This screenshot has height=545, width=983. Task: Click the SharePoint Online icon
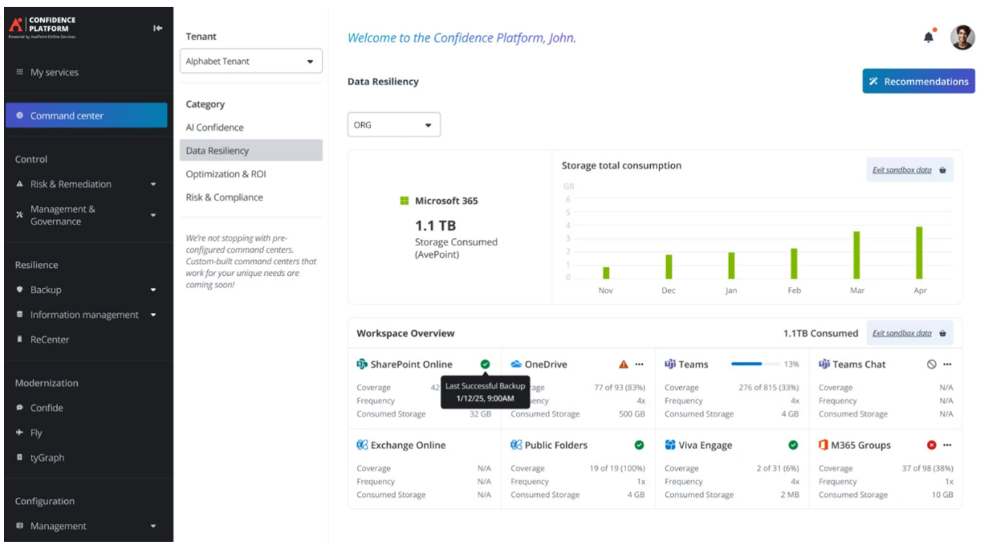coord(362,364)
